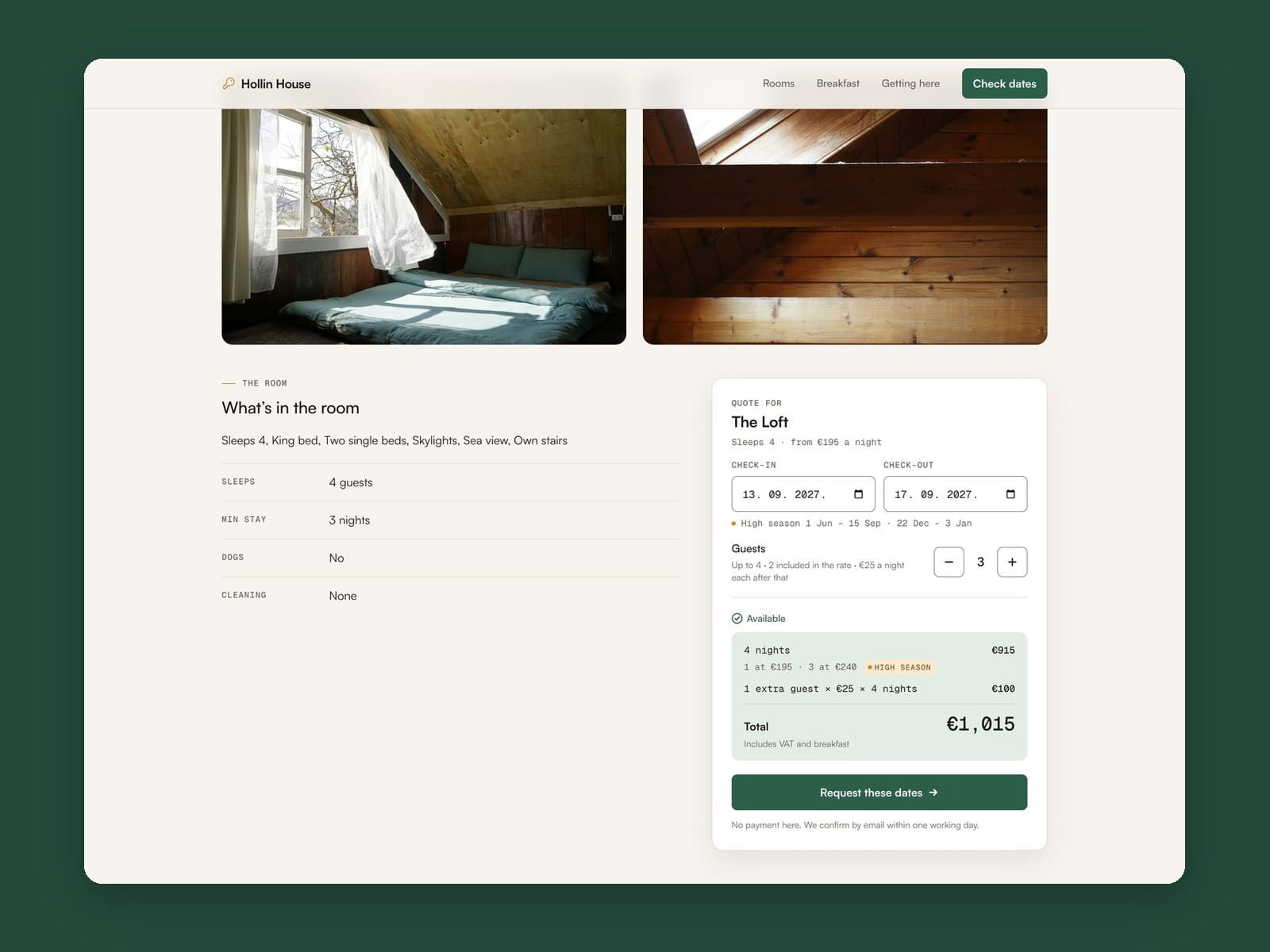Select the room amenities summary line
This screenshot has height=952, width=1270.
[x=394, y=440]
